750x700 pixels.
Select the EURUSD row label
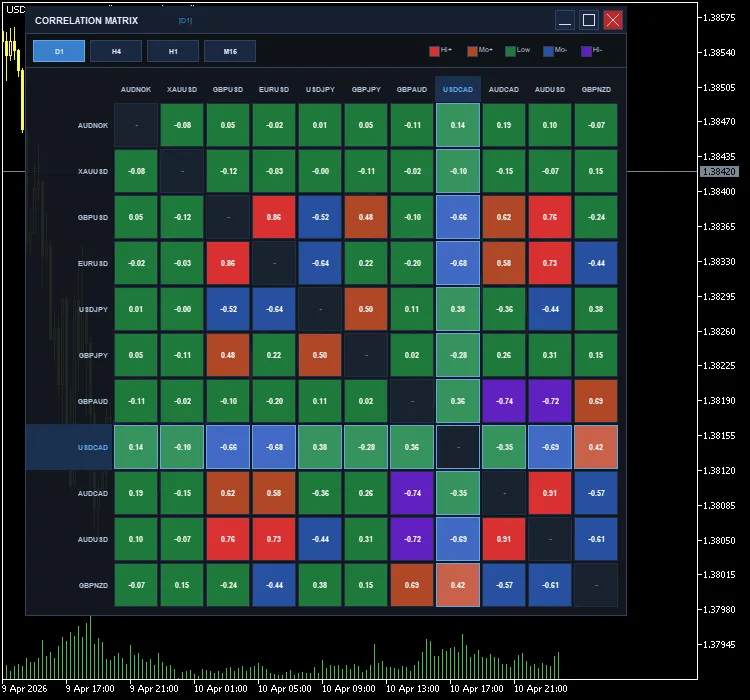pyautogui.click(x=93, y=263)
